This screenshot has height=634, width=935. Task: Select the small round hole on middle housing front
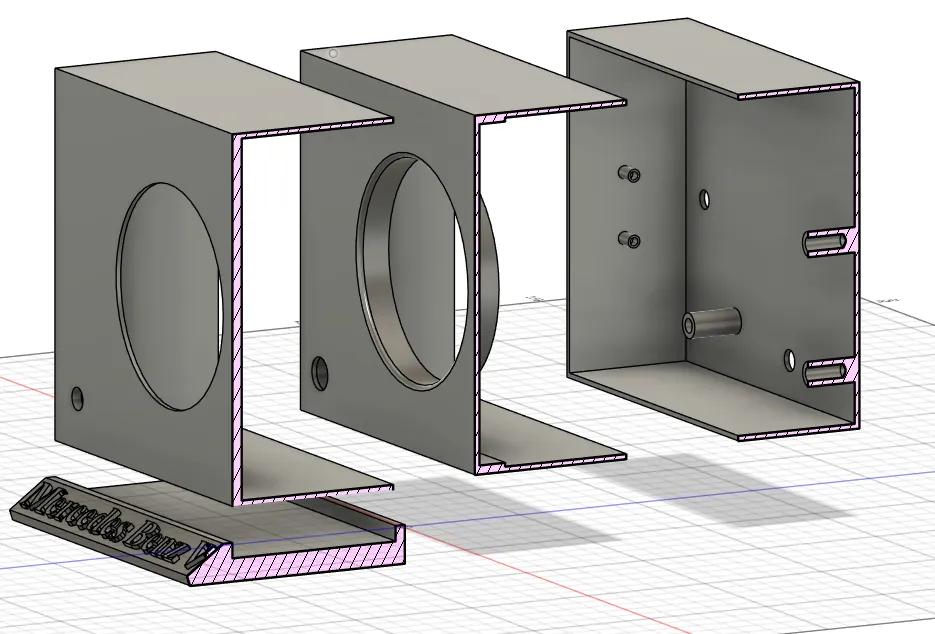[320, 373]
